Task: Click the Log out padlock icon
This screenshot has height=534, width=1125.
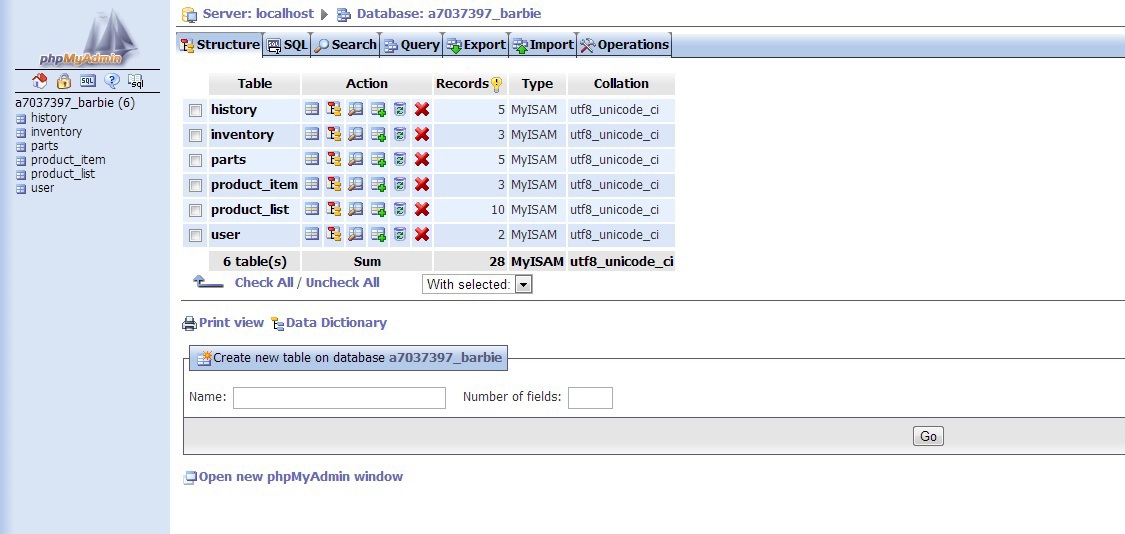Action: [x=64, y=81]
